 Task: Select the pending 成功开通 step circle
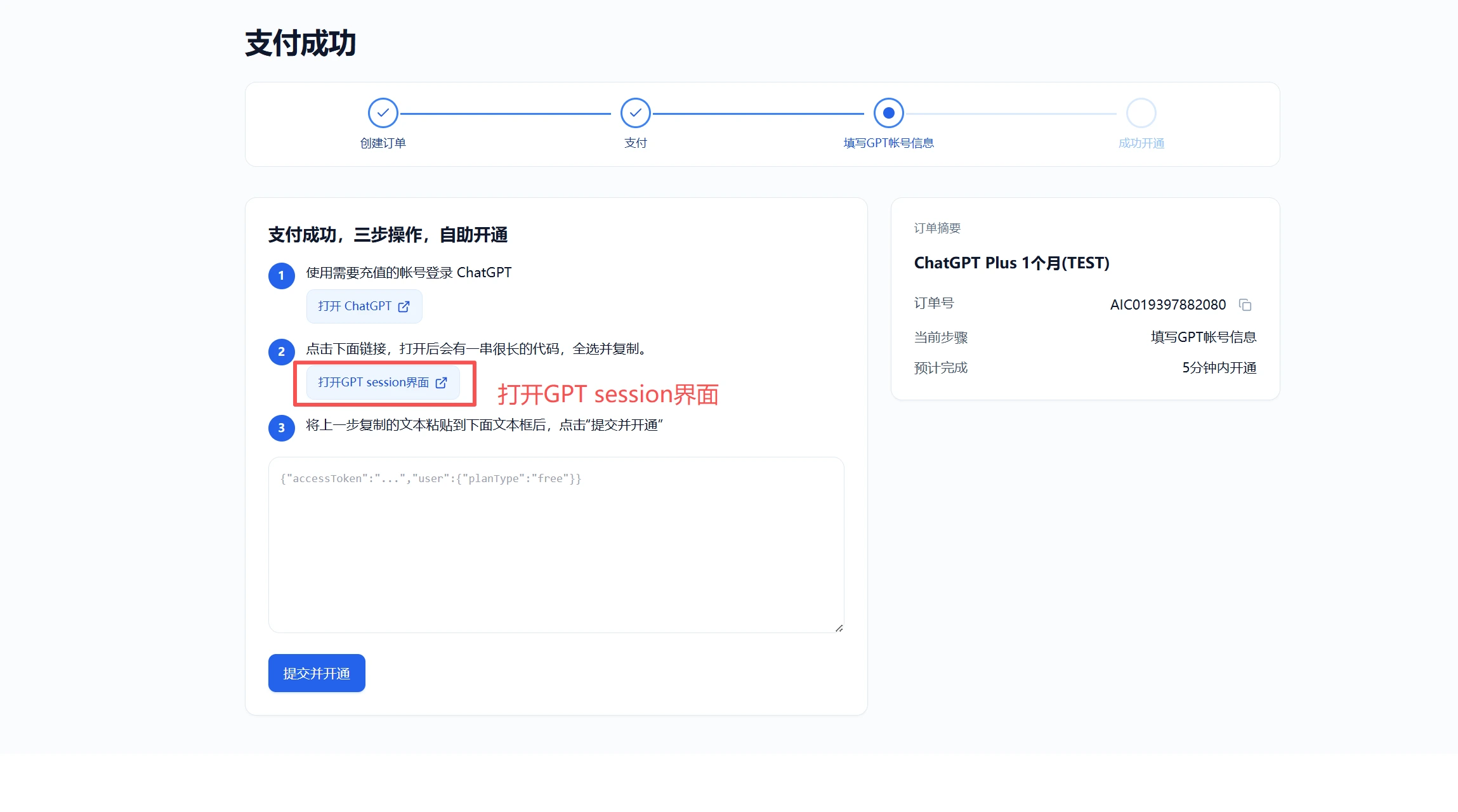1141,113
